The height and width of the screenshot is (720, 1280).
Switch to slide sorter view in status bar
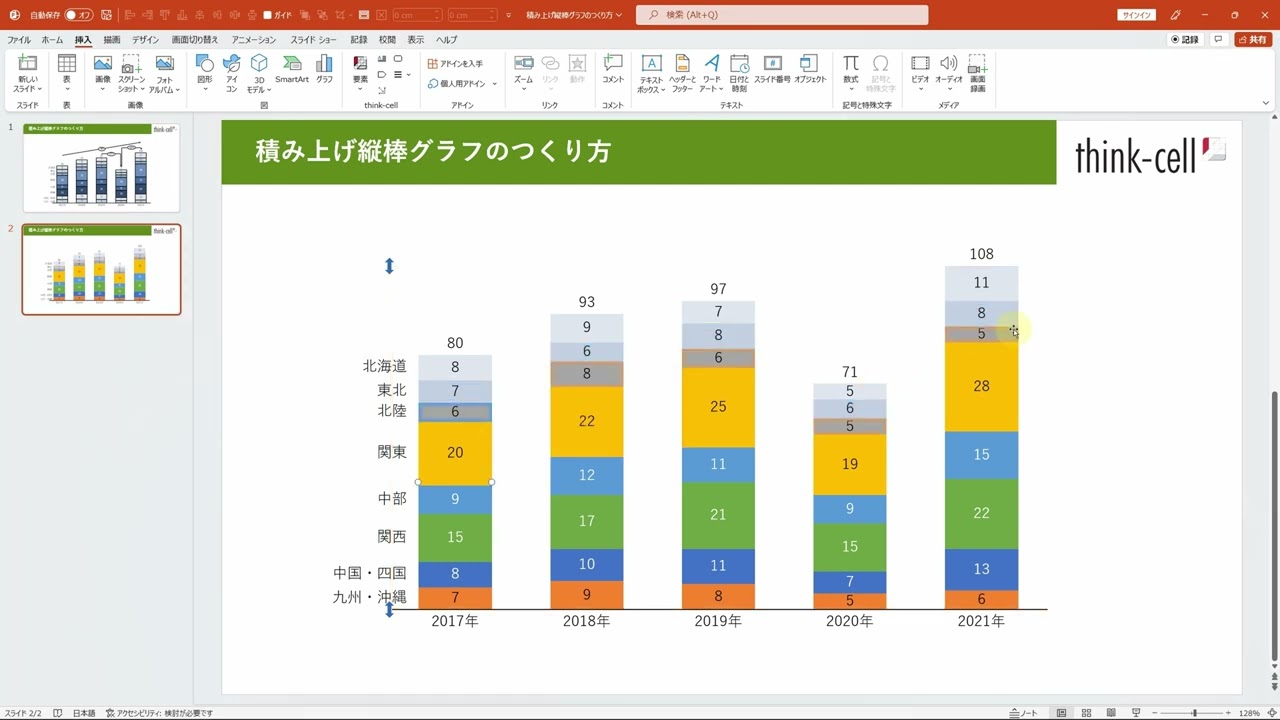click(x=1085, y=713)
